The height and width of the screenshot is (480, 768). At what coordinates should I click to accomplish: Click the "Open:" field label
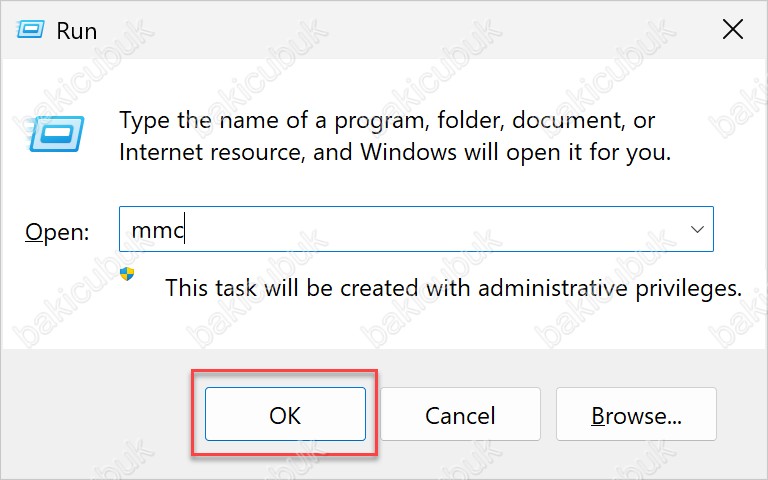(x=57, y=231)
